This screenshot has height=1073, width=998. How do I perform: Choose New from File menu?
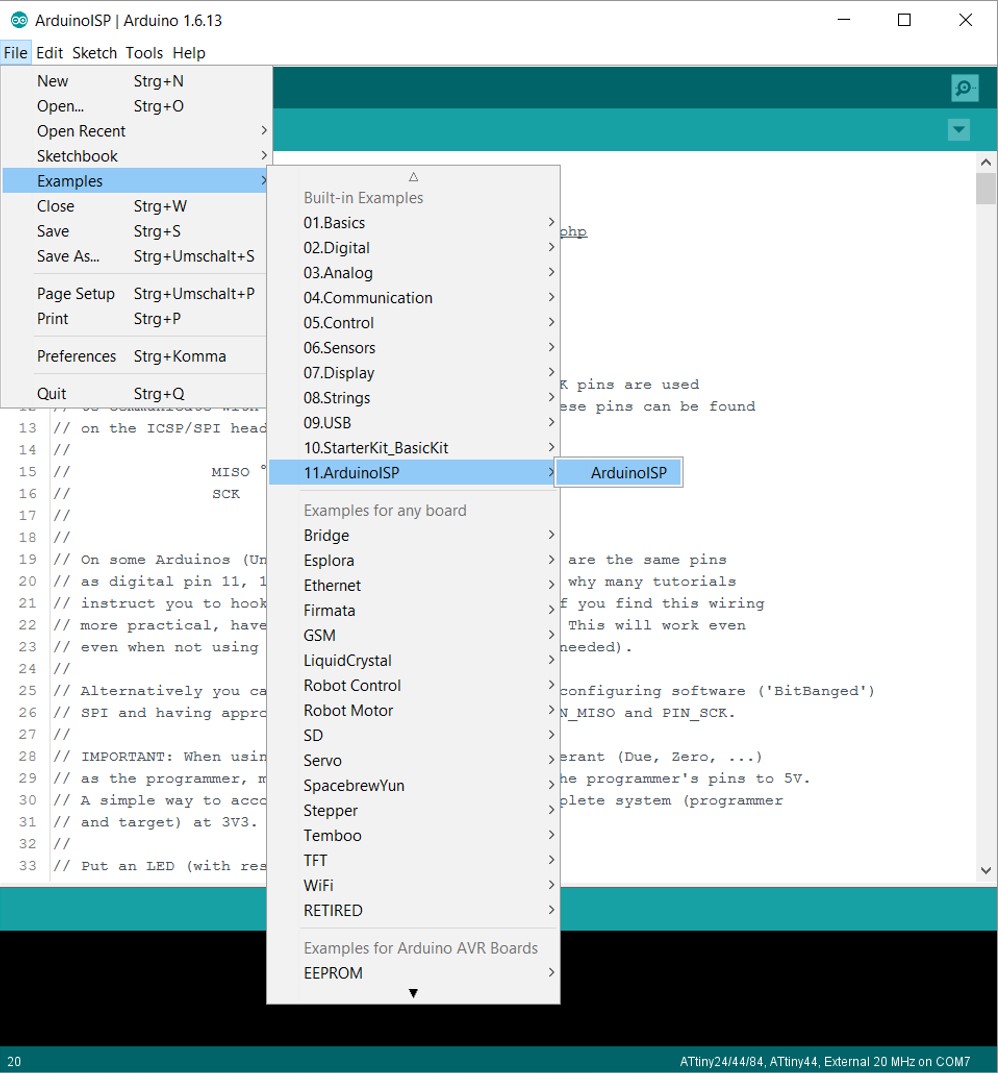pyautogui.click(x=135, y=81)
